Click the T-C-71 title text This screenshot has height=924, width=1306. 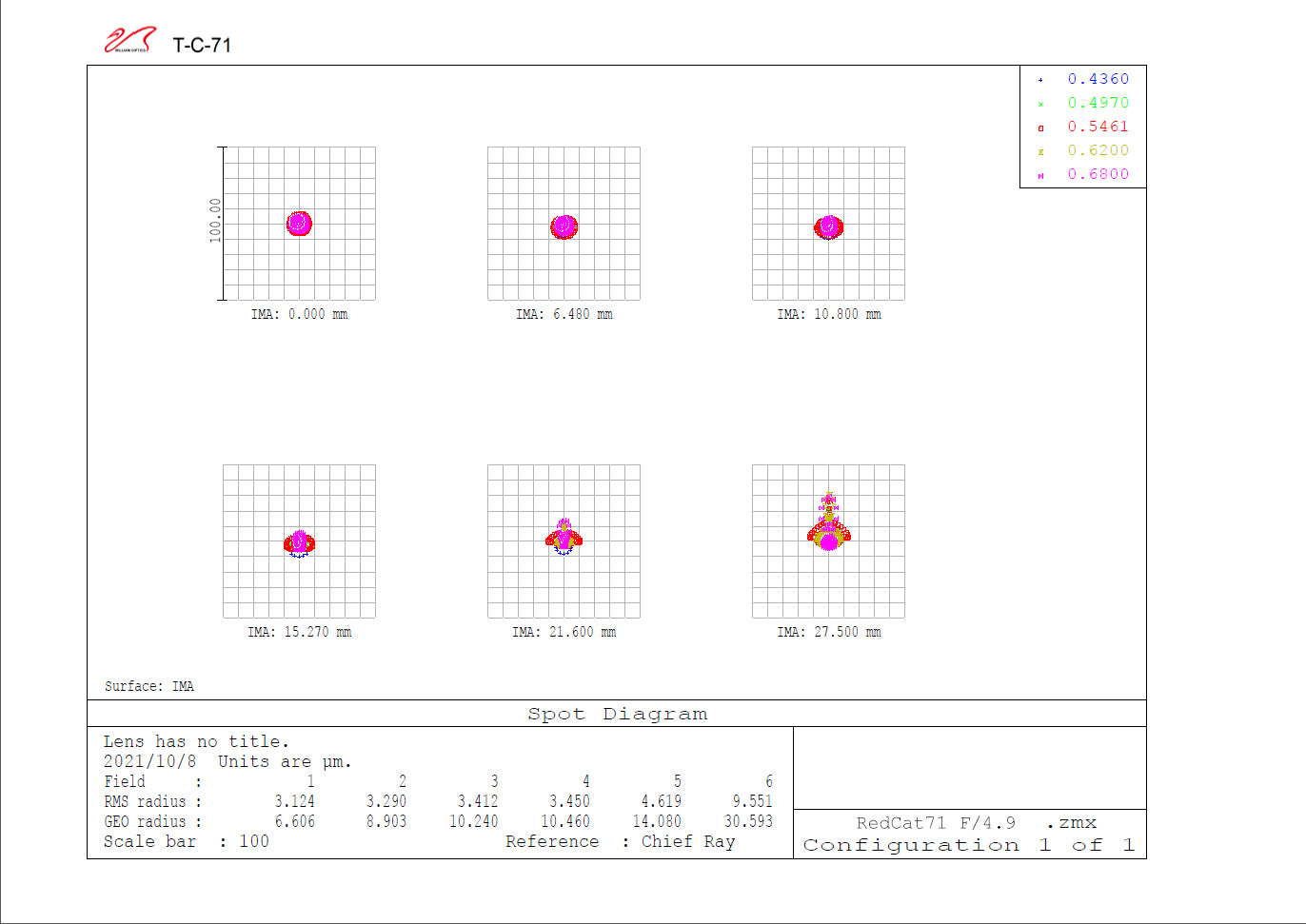[202, 45]
